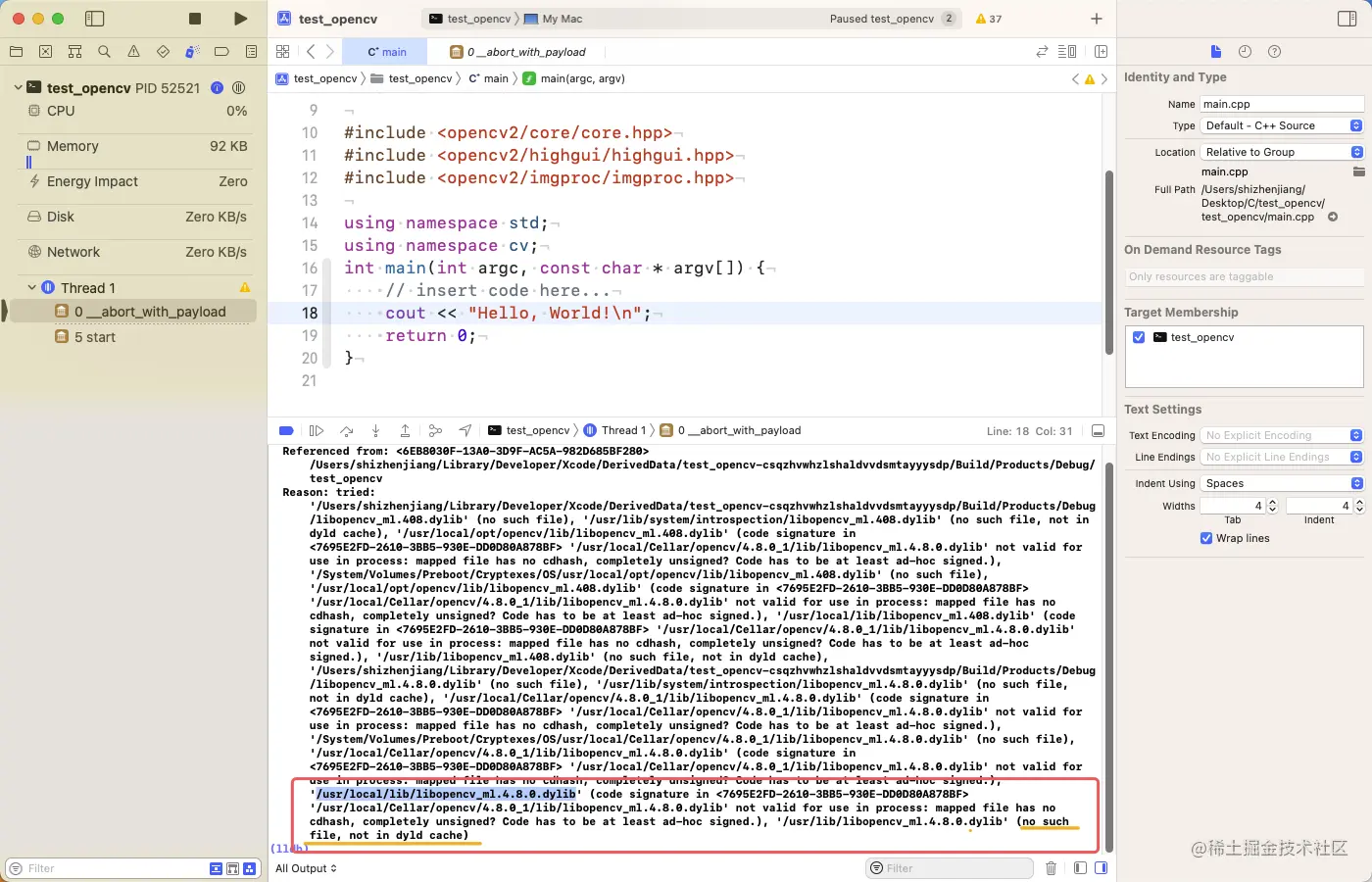Open debug memory graph
The width and height of the screenshot is (1372, 882).
[435, 430]
